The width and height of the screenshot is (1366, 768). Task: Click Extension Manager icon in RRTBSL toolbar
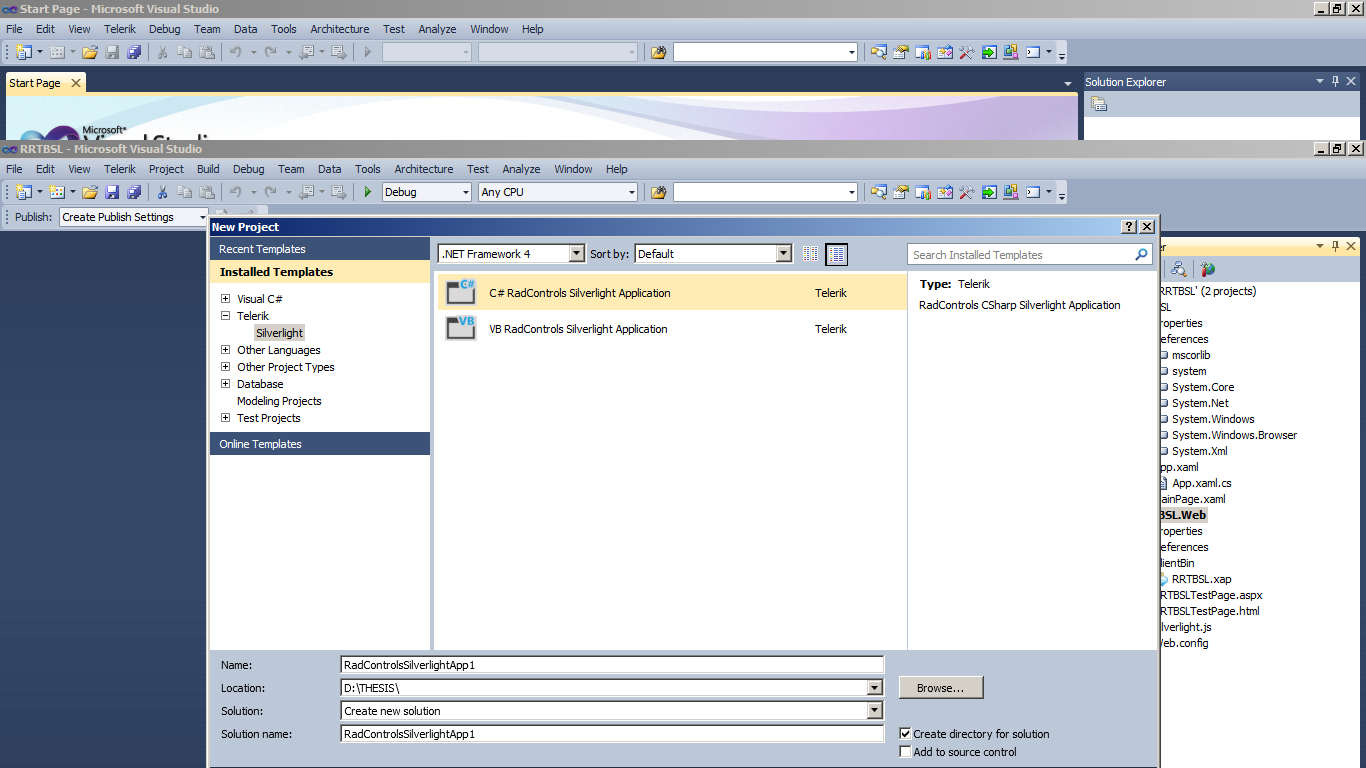tap(1011, 192)
